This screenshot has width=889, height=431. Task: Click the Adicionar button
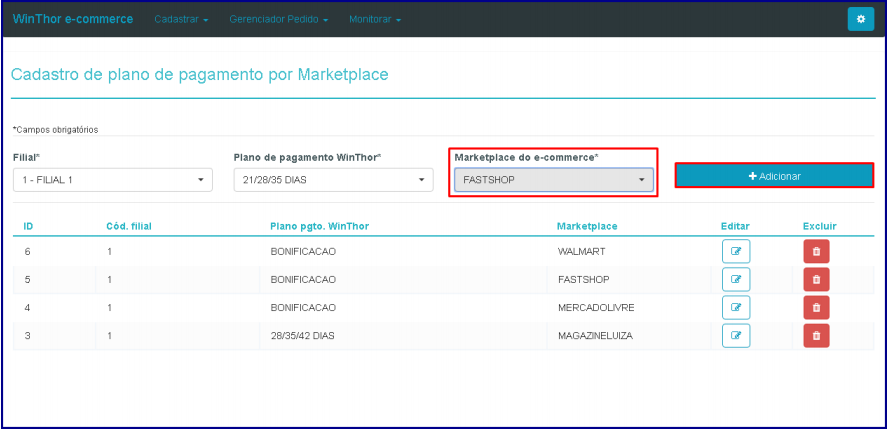[x=774, y=176]
